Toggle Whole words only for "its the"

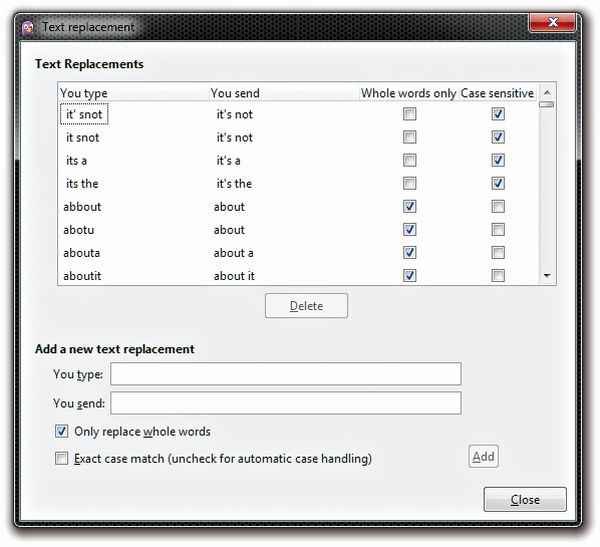tap(409, 183)
